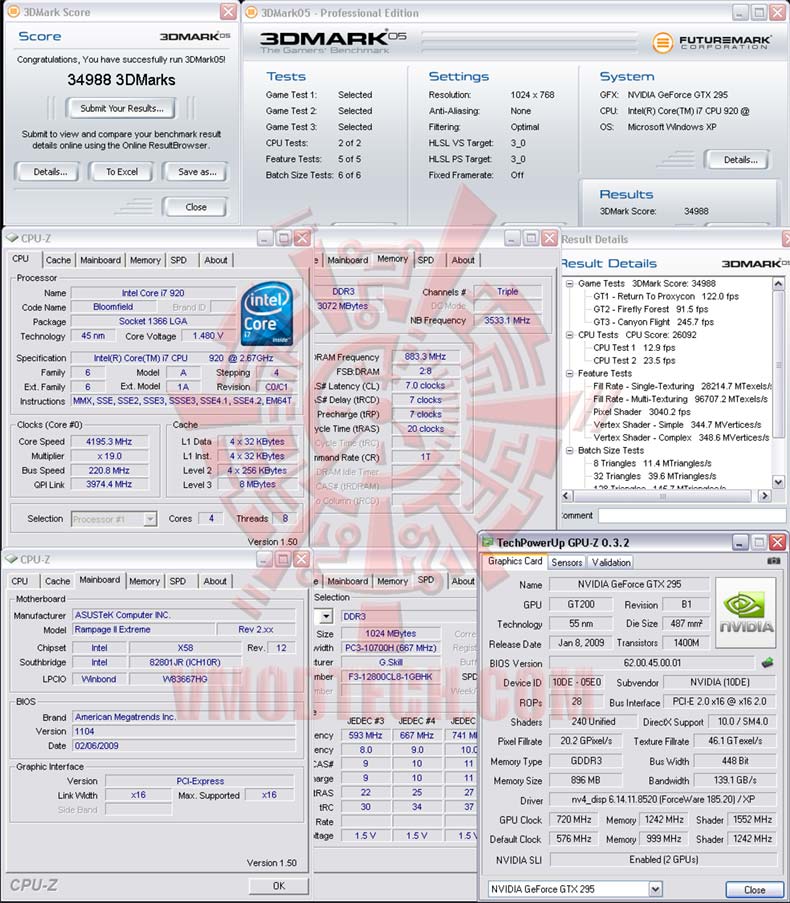Click the Result Details comment input field
The height and width of the screenshot is (903, 790).
(692, 515)
